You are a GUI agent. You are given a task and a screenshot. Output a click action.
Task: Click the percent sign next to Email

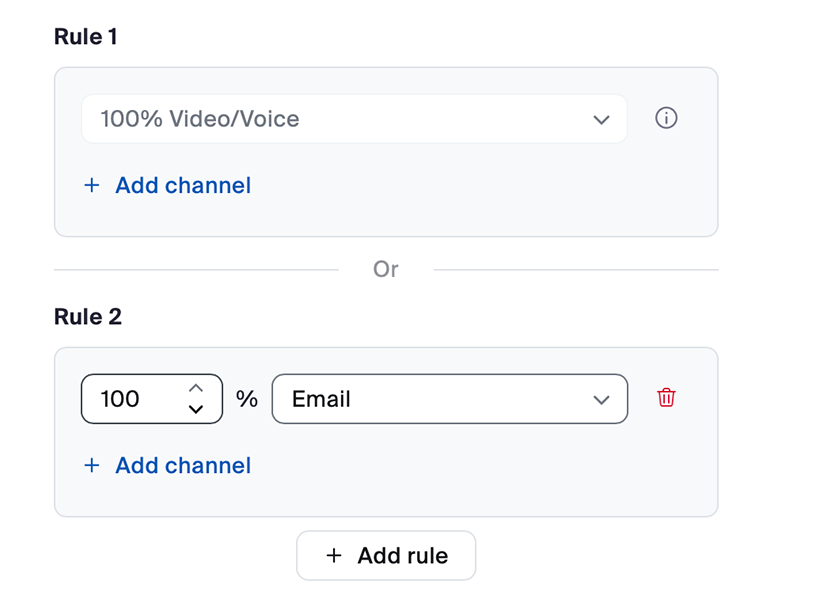coord(247,399)
